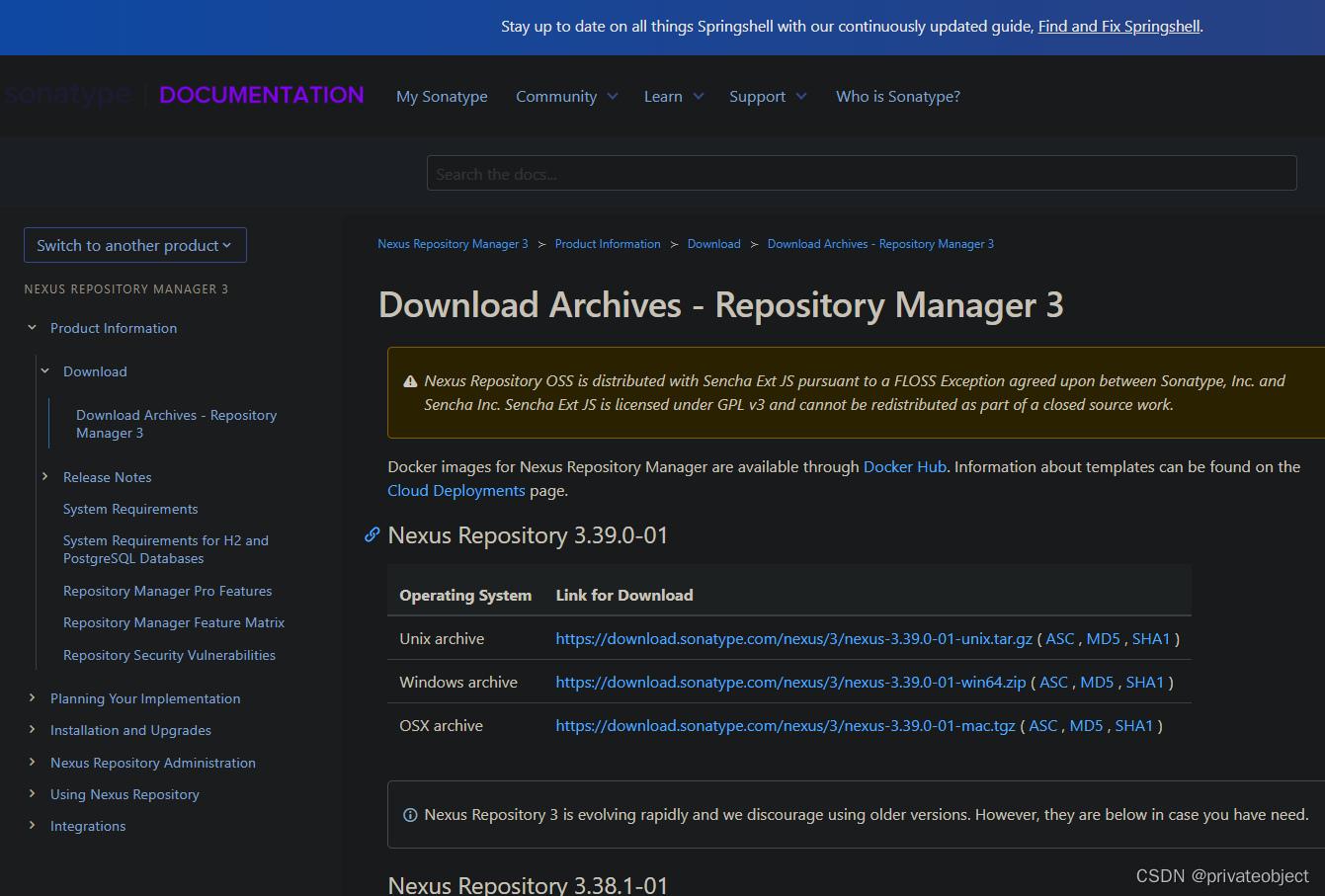Collapse the Product Information tree section
Screen dimensions: 1325x896
coord(32,327)
